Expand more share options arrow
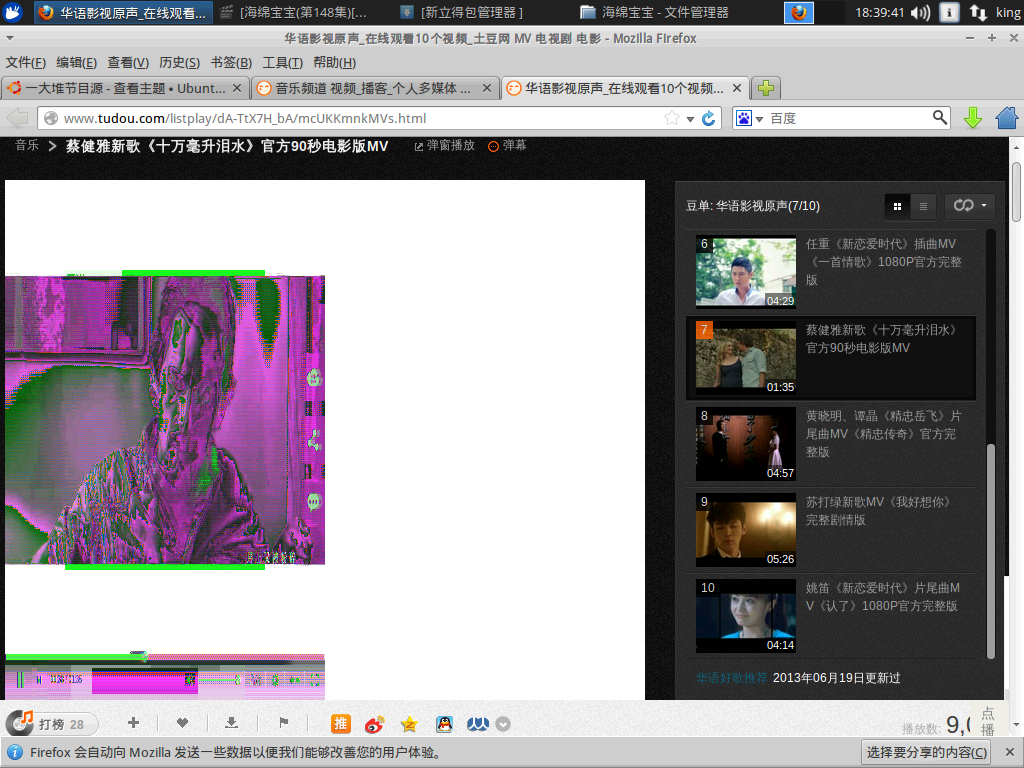Image resolution: width=1024 pixels, height=768 pixels. coord(503,724)
